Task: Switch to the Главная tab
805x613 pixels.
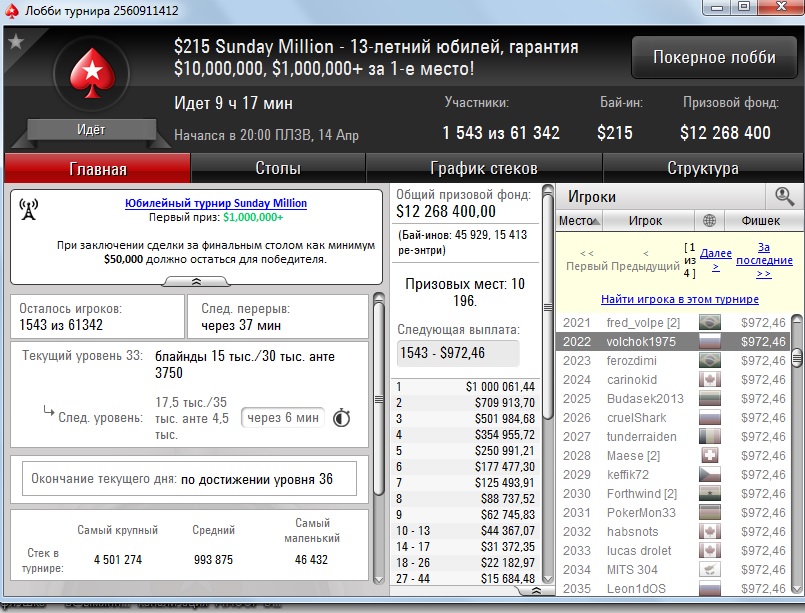Action: point(98,168)
